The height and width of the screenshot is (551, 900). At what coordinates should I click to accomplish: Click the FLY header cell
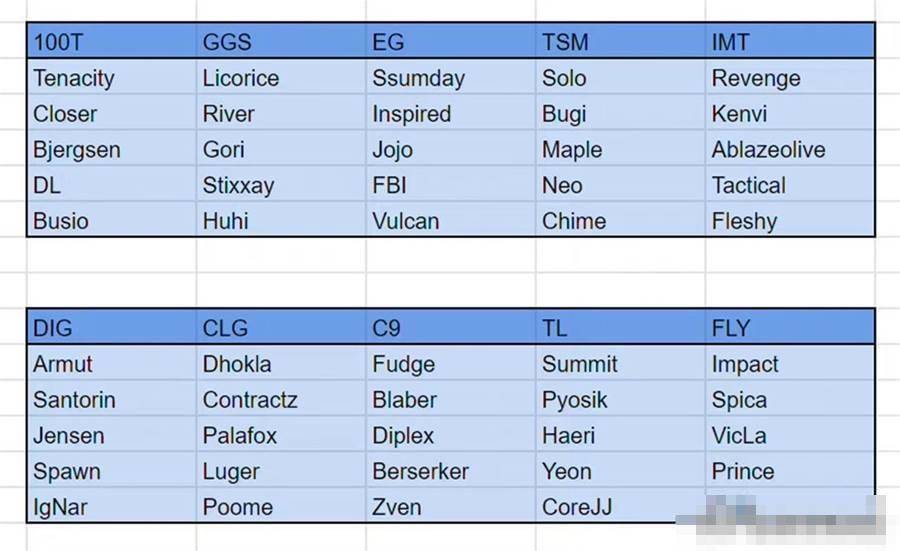[x=790, y=327]
